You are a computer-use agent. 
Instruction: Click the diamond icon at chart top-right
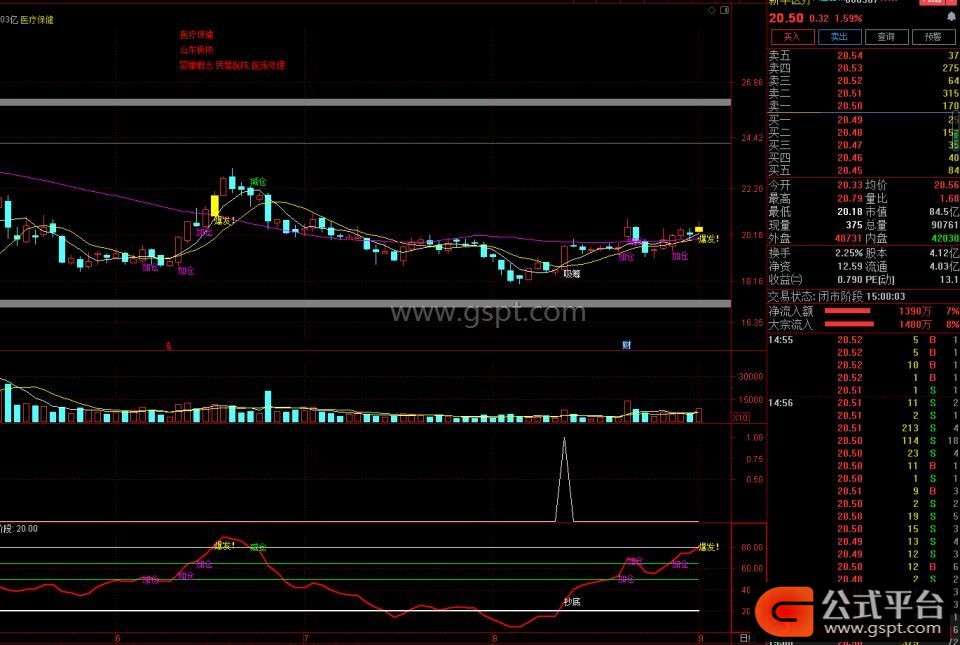click(711, 10)
